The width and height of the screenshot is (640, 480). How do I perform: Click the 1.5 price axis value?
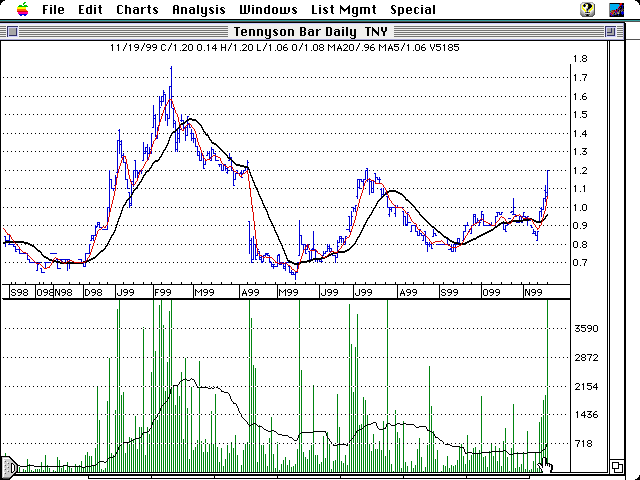[x=580, y=115]
